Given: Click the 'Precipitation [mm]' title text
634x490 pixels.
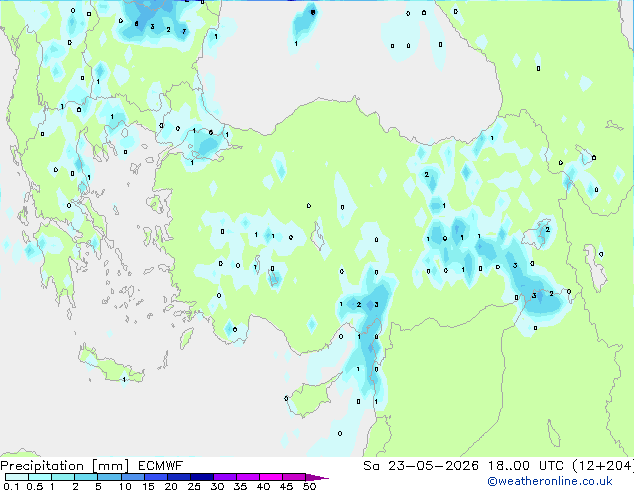Looking at the screenshot, I should (x=64, y=466).
